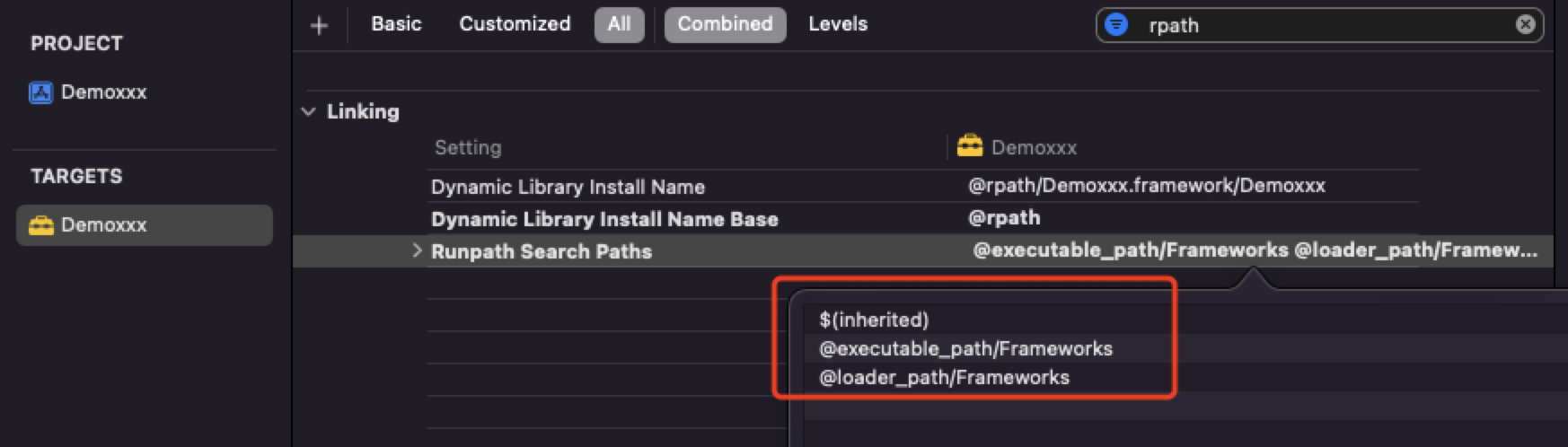Click the Demoxxx project app icon

tap(41, 92)
